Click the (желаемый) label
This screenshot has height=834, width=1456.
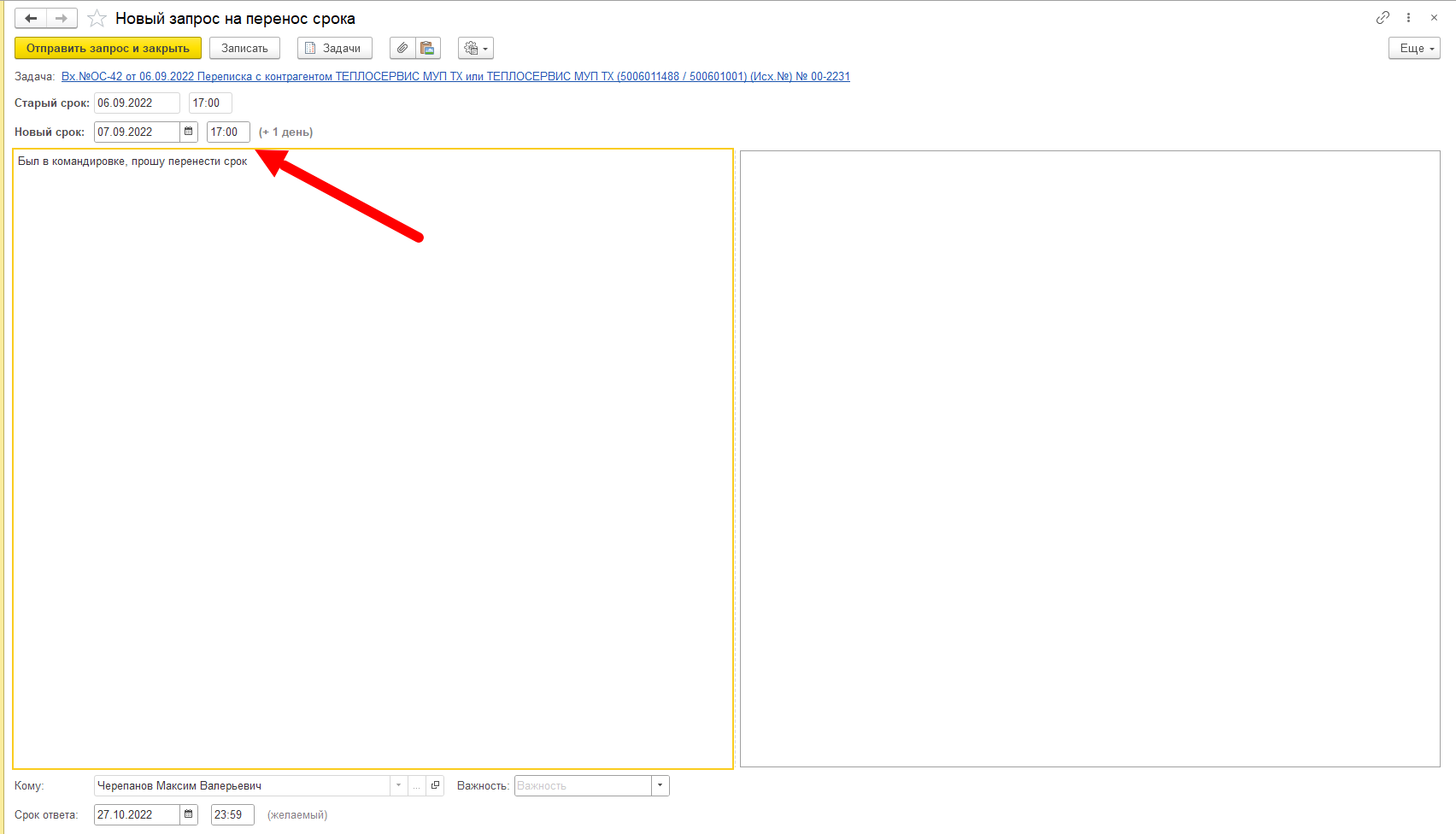tap(297, 814)
